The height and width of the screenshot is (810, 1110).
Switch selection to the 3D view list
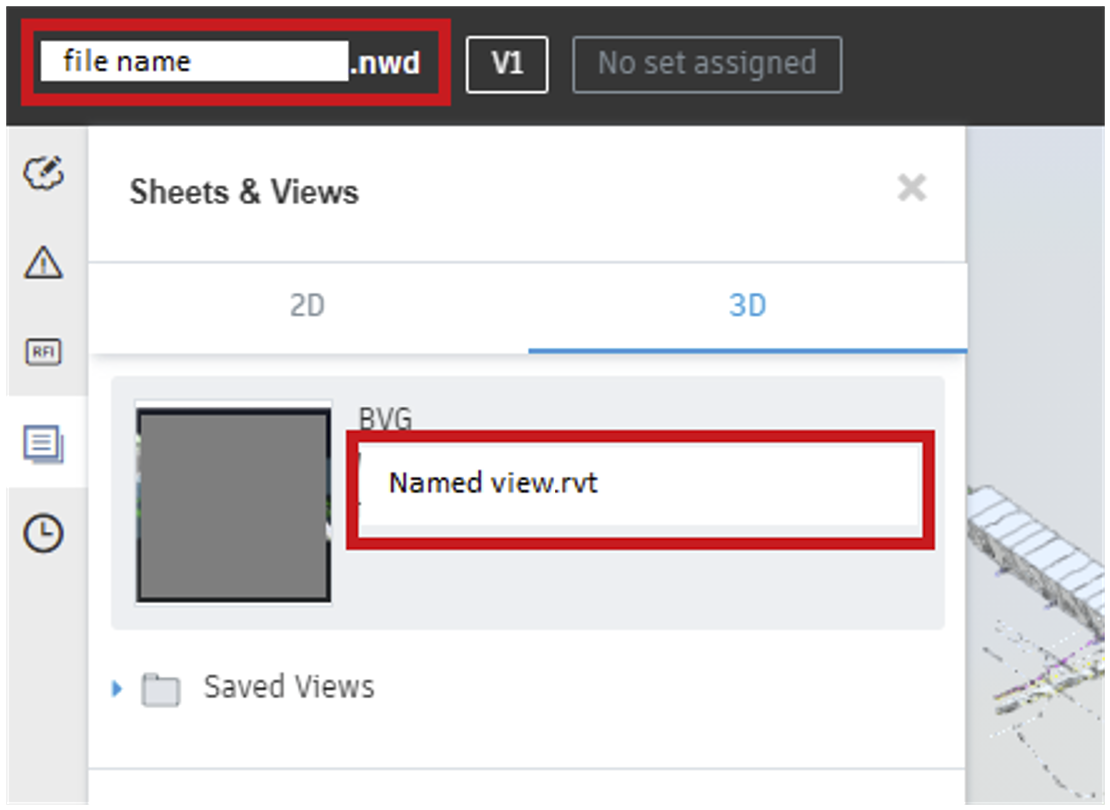click(x=747, y=305)
